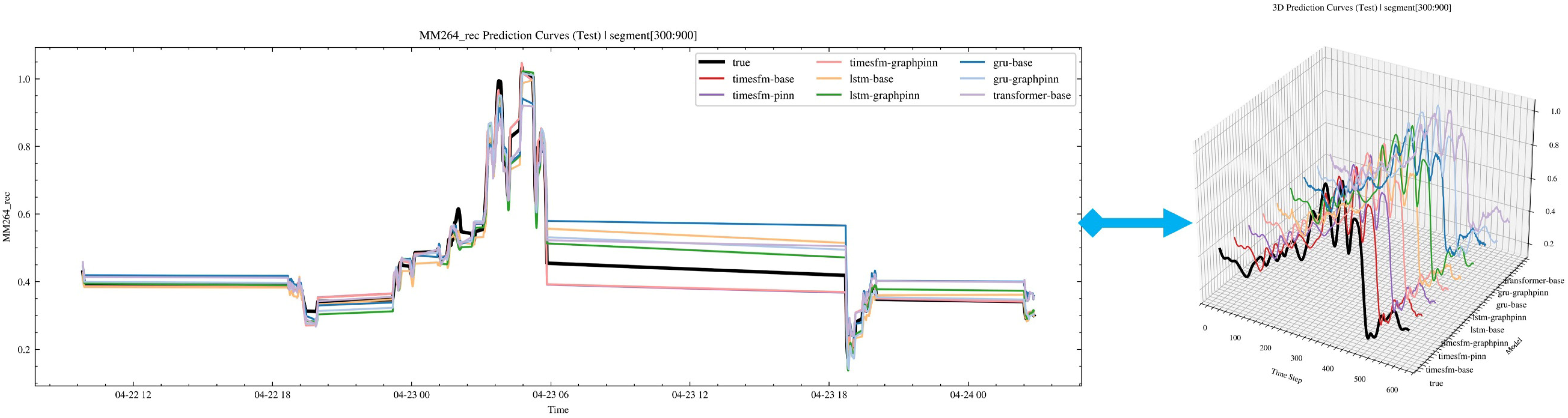Click 'transformer-base' on the 3D plot Model axis
The width and height of the screenshot is (1568, 418).
[x=1534, y=281]
